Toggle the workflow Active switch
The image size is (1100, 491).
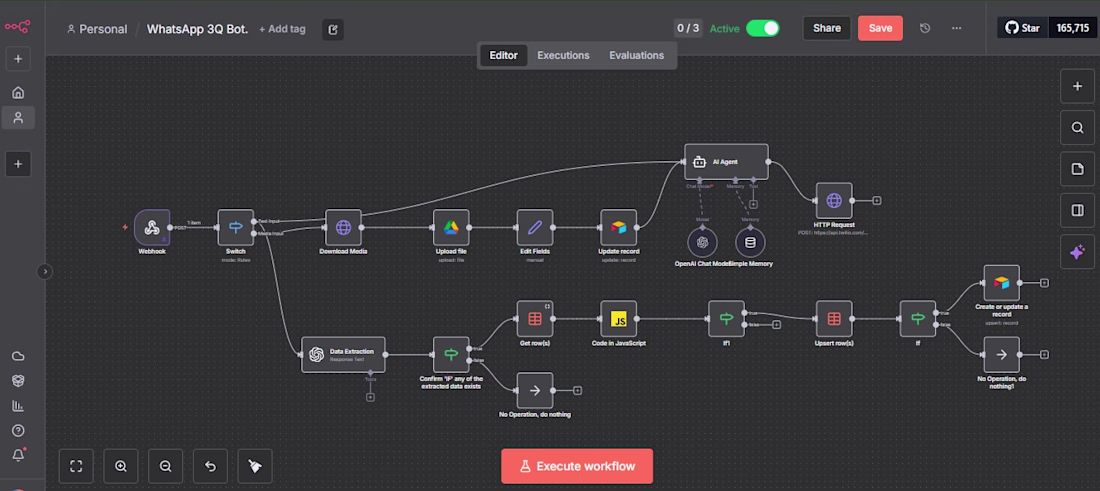pyautogui.click(x=763, y=28)
